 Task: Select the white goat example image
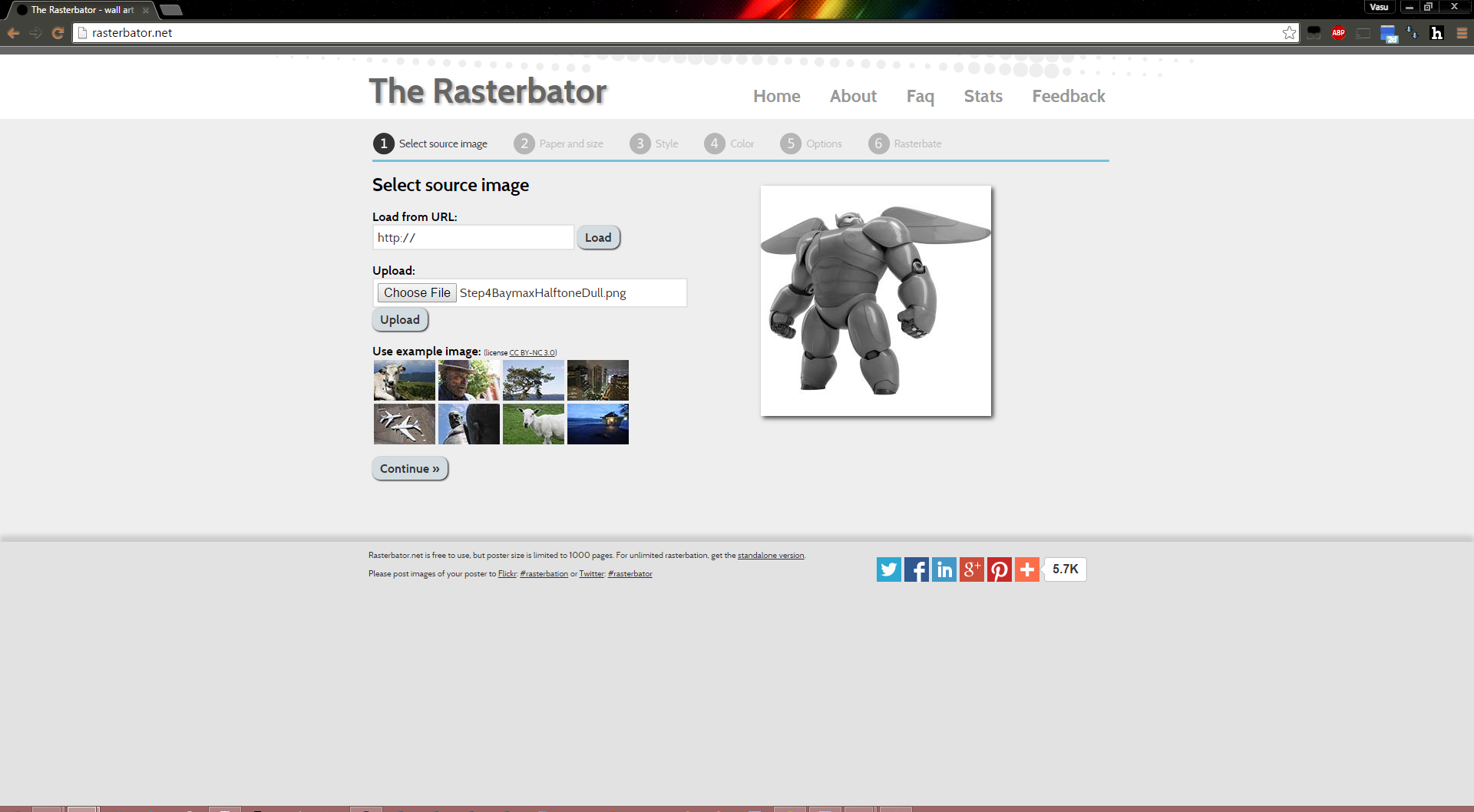[534, 424]
